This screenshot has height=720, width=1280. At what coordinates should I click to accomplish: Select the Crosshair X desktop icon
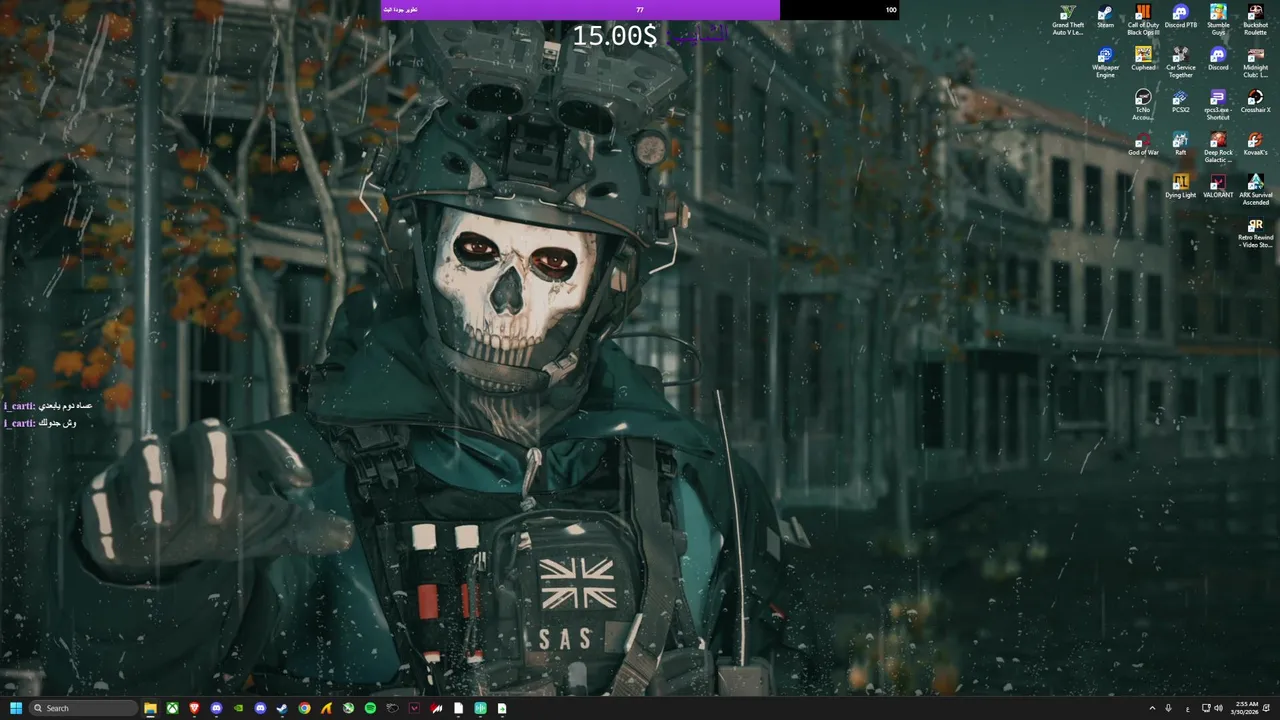tap(1255, 102)
